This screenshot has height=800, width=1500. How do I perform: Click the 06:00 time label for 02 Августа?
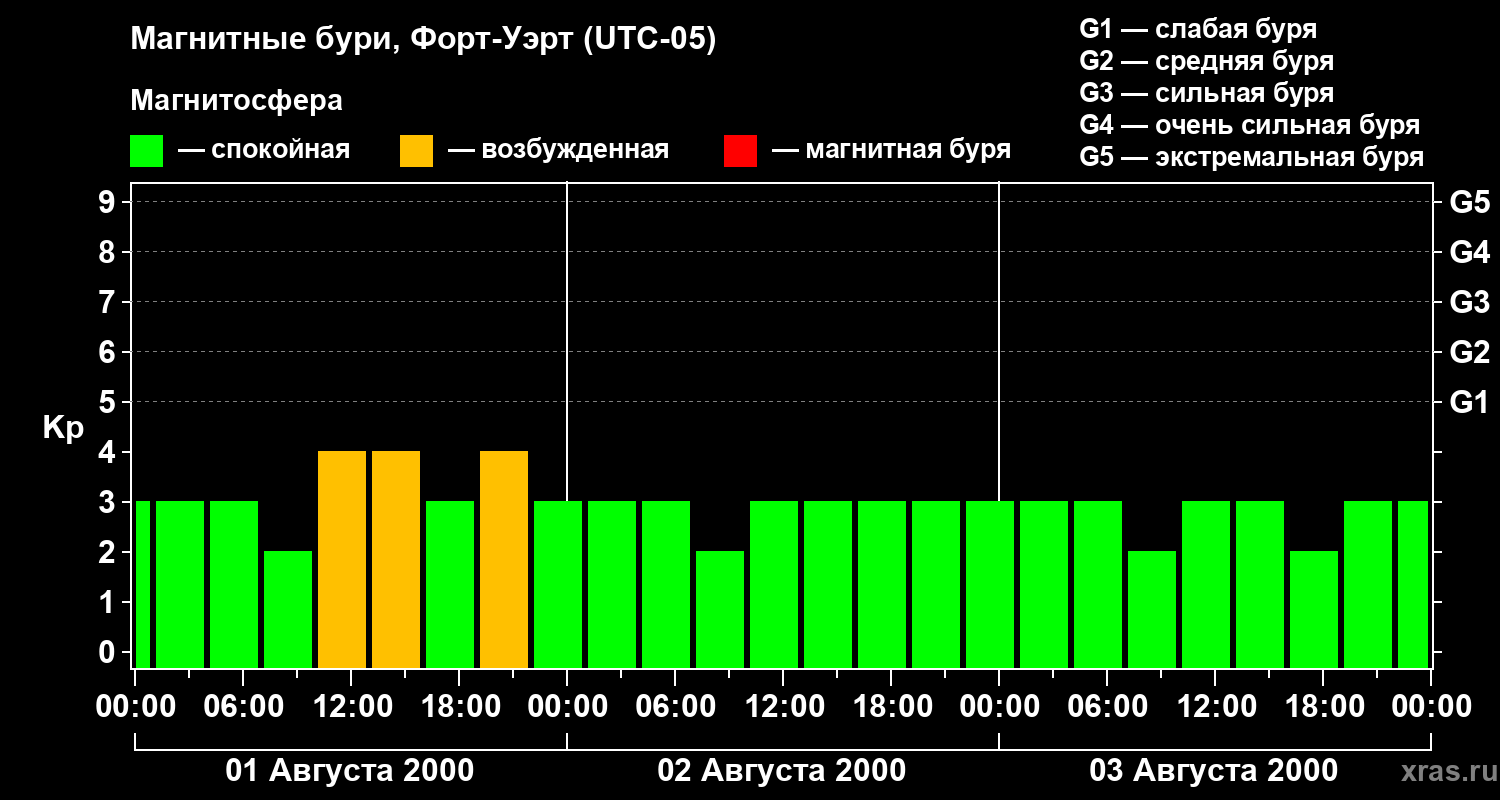coord(675,707)
